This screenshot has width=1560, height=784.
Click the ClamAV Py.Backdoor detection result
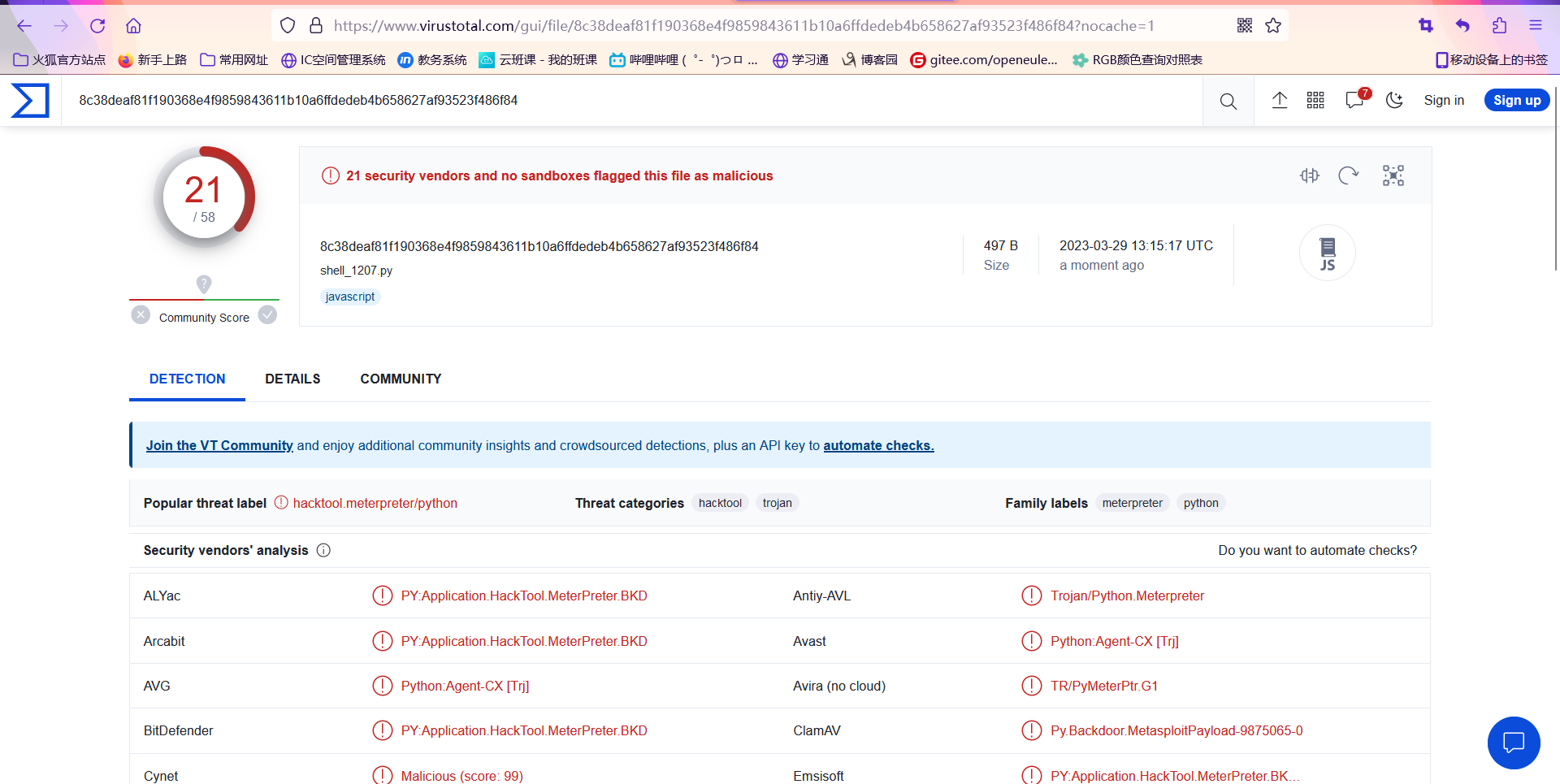(1176, 730)
